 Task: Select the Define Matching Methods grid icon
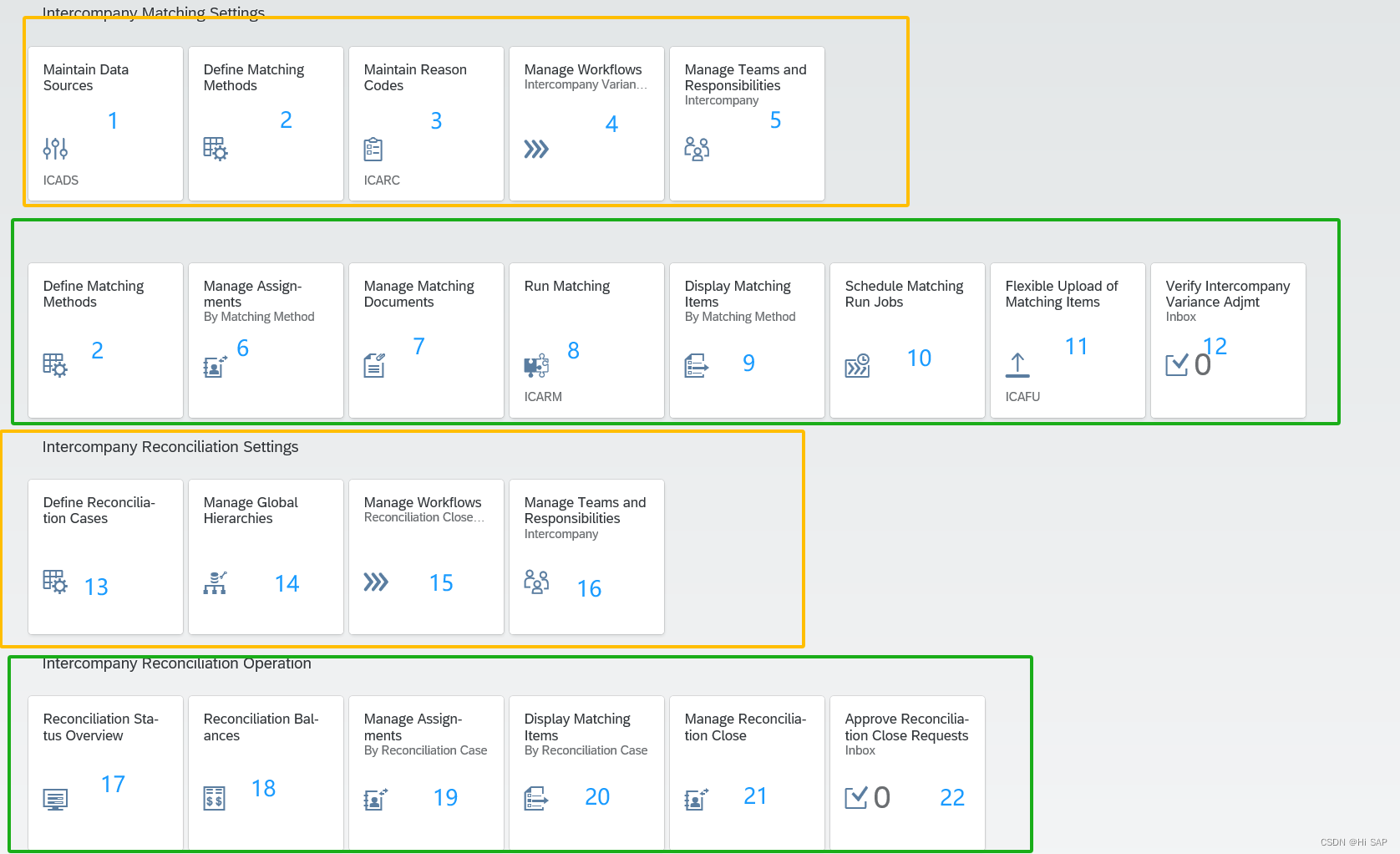216,150
